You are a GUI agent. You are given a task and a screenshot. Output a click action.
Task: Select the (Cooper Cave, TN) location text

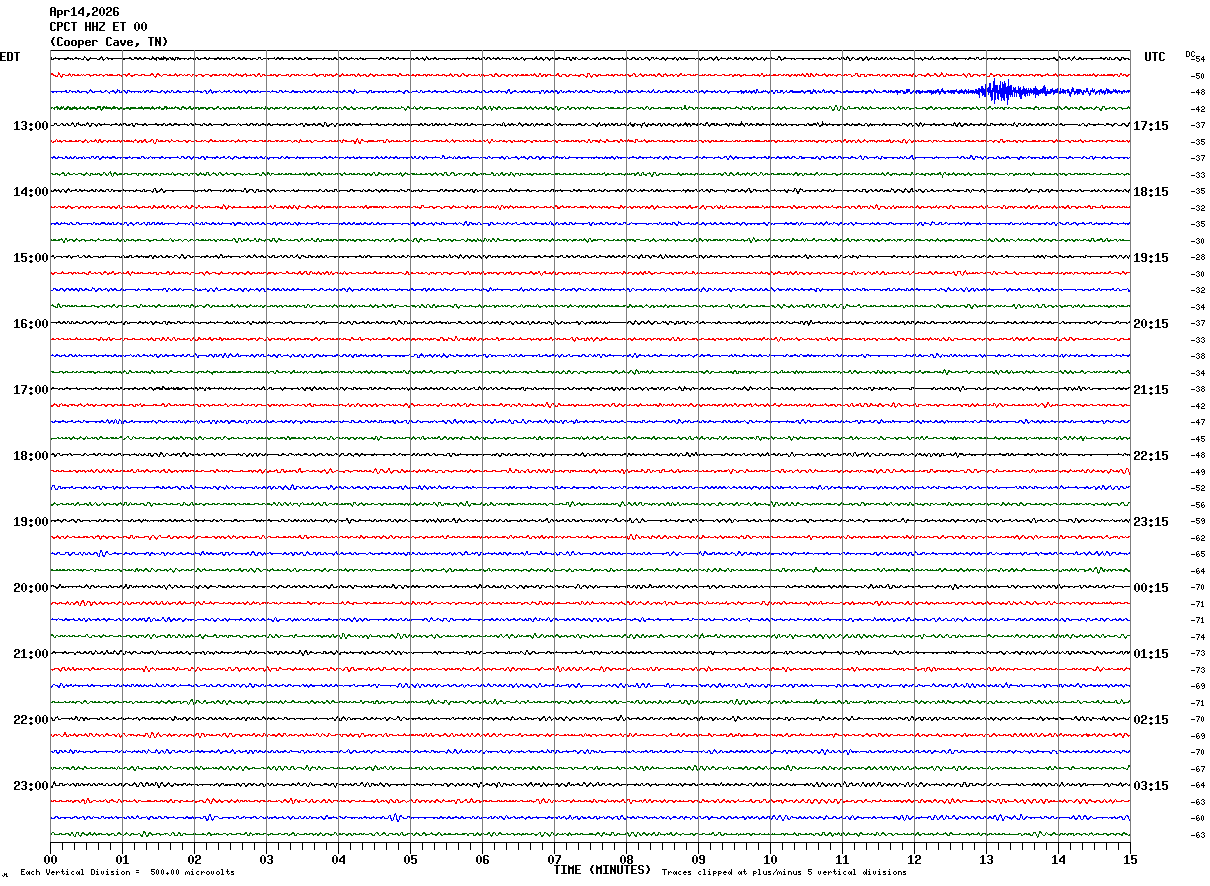109,42
